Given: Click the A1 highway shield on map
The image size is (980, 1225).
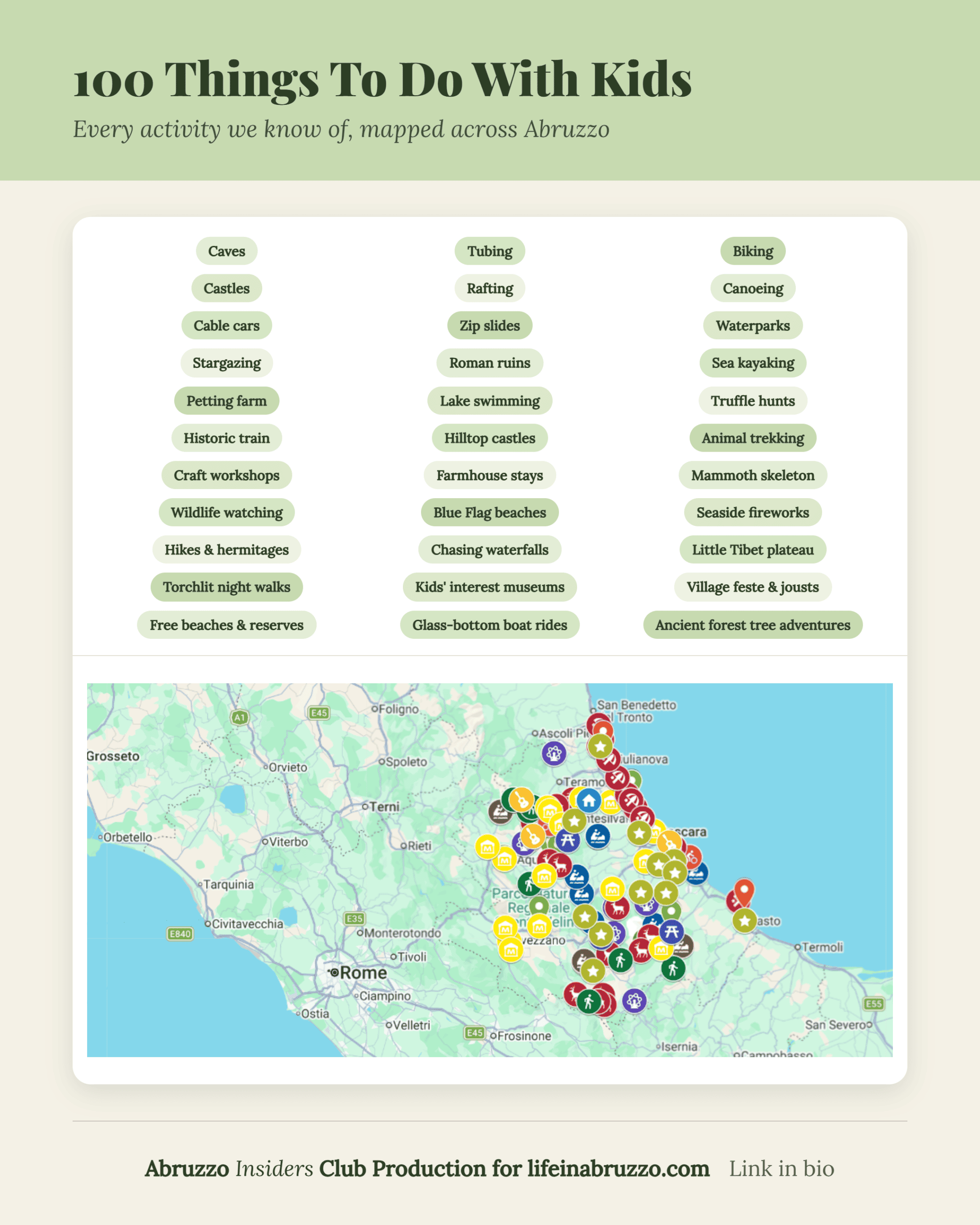Looking at the screenshot, I should point(240,717).
